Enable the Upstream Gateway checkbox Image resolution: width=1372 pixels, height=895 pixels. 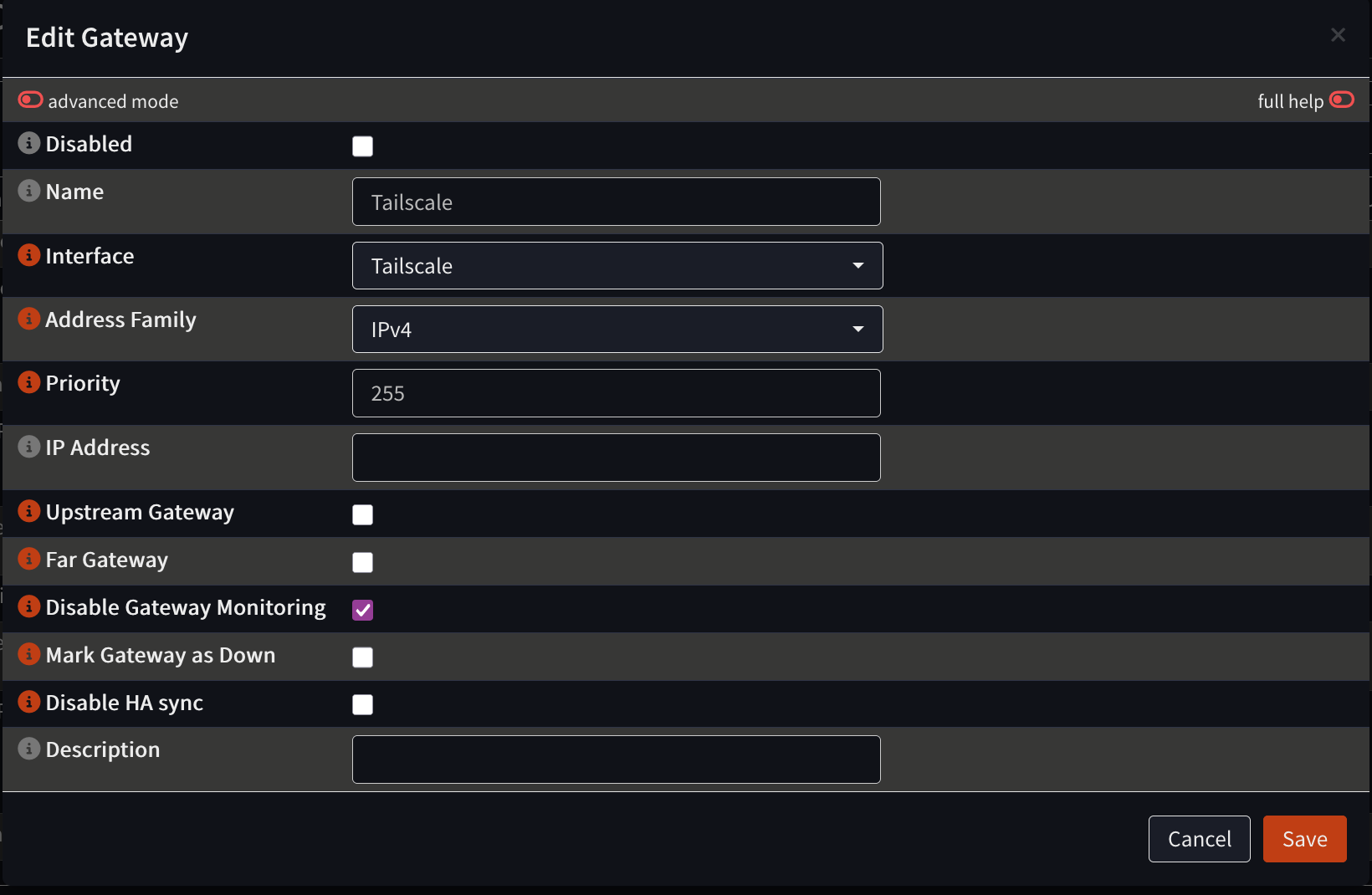[362, 514]
